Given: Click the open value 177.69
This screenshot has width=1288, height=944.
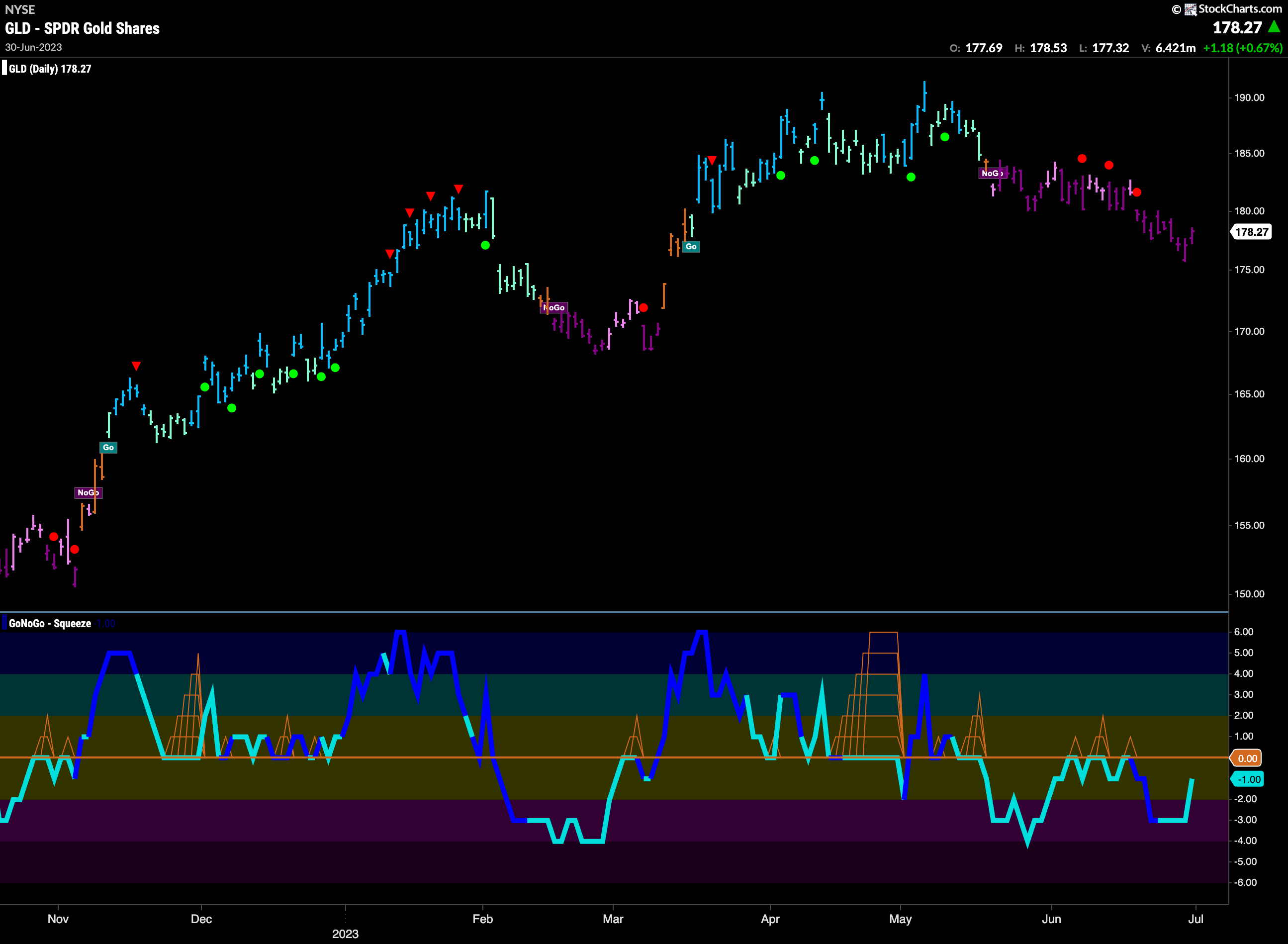Looking at the screenshot, I should click(984, 48).
